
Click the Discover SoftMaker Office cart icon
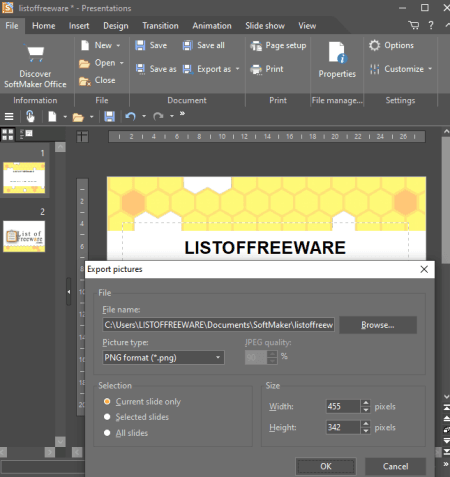(x=35, y=54)
